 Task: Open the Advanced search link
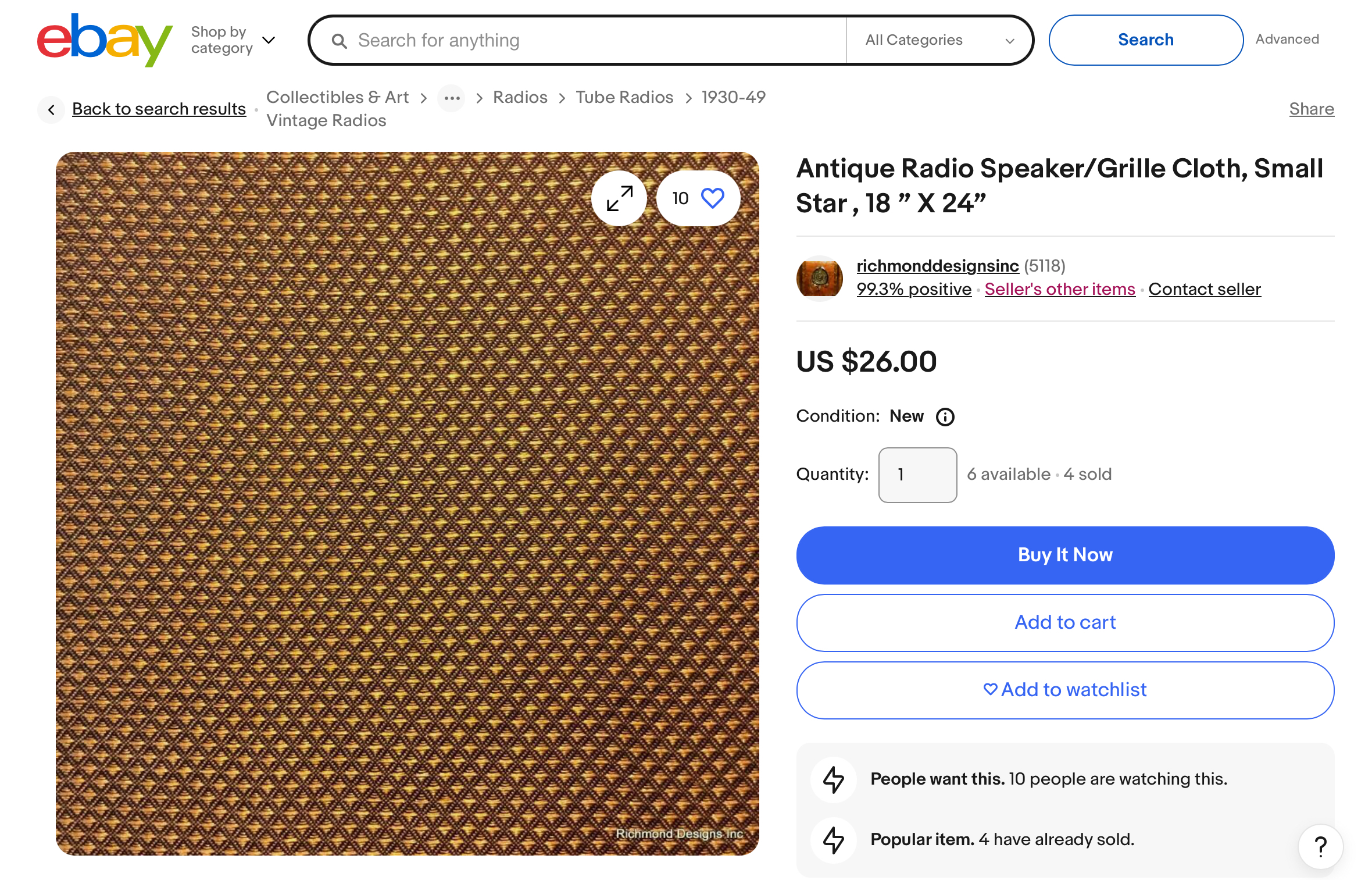coord(1287,40)
